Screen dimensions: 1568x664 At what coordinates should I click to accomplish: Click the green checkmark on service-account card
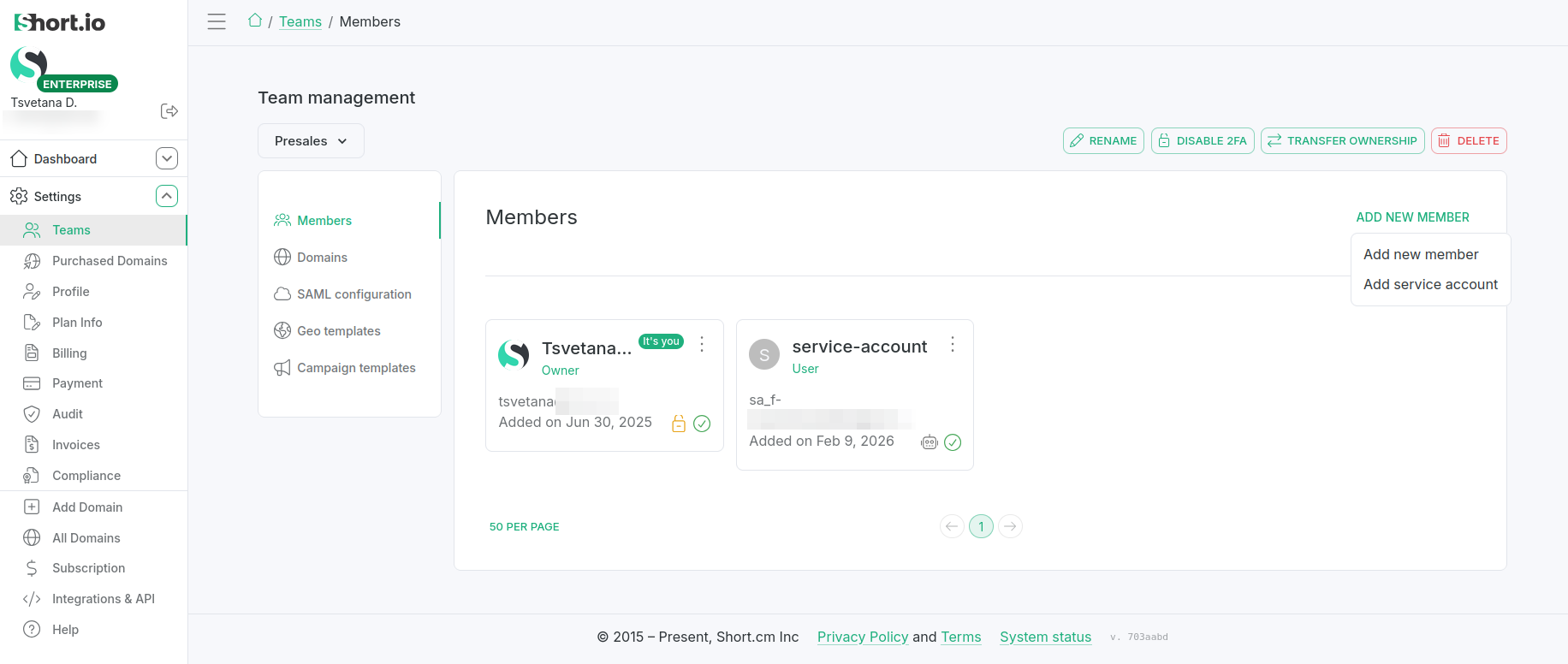[953, 442]
